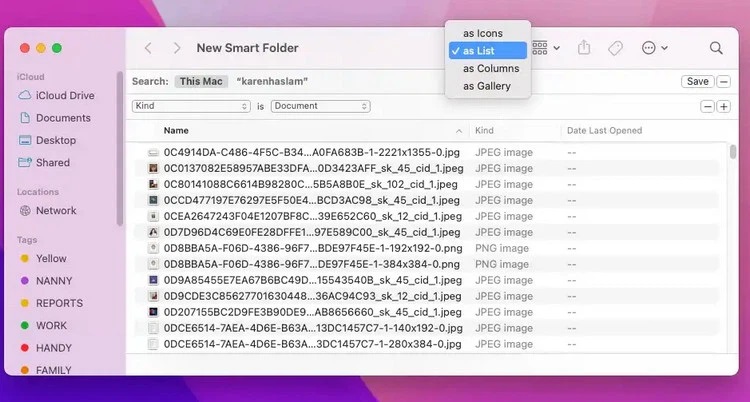Choose "as Icons" from view menu
This screenshot has height=402, width=750.
point(482,33)
